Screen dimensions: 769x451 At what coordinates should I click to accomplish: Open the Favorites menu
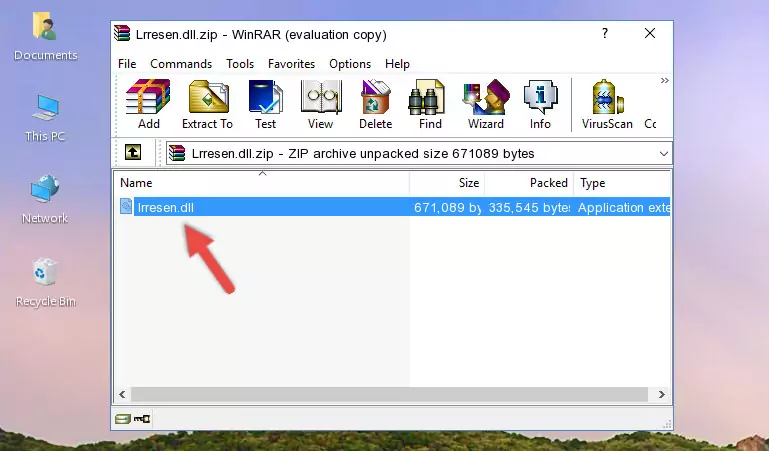point(291,64)
